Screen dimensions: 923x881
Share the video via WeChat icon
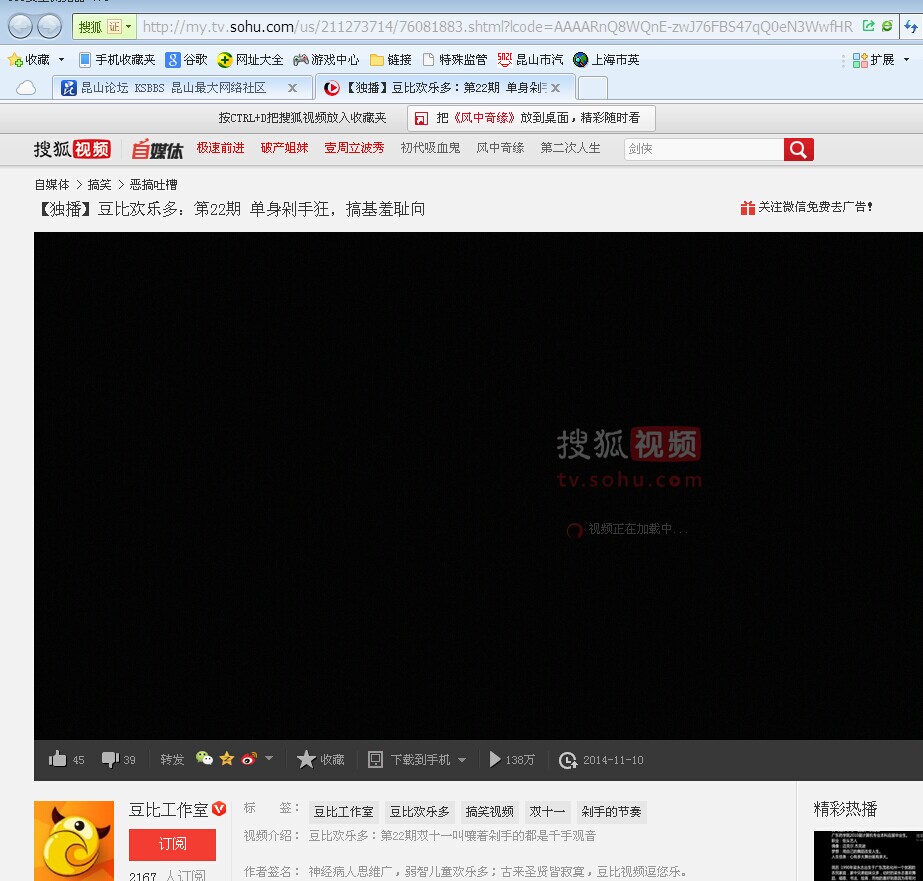pyautogui.click(x=204, y=759)
